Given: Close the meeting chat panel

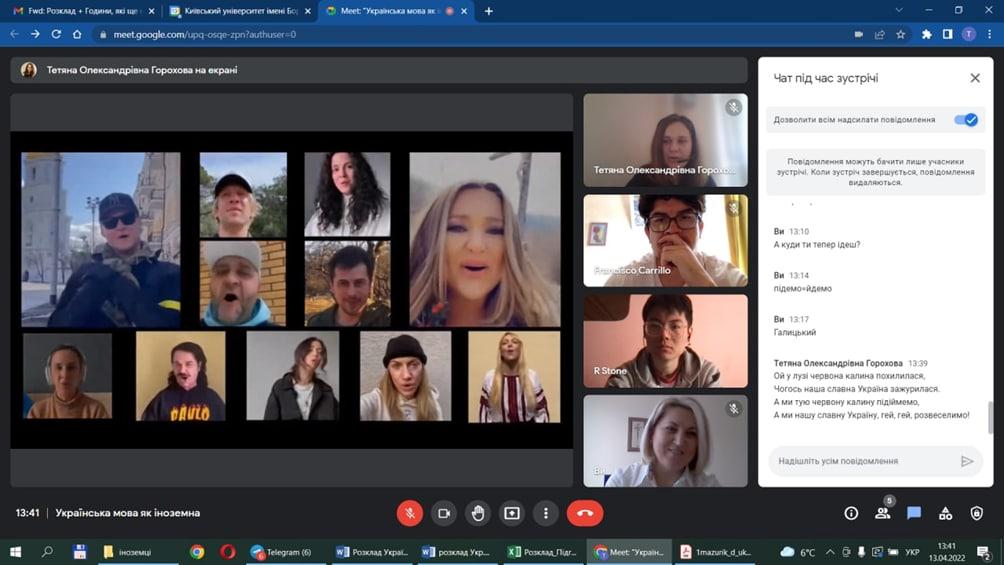Looking at the screenshot, I should point(975,78).
